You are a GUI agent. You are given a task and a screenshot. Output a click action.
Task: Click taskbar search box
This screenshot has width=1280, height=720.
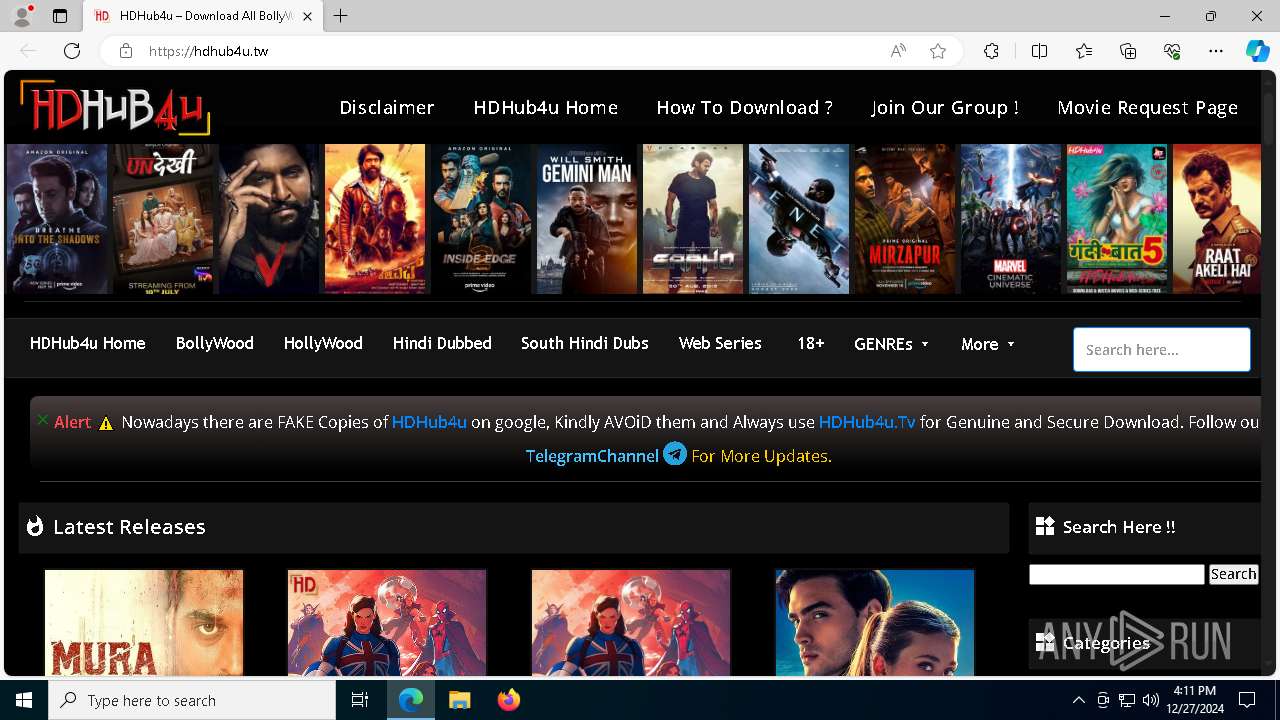click(x=192, y=700)
